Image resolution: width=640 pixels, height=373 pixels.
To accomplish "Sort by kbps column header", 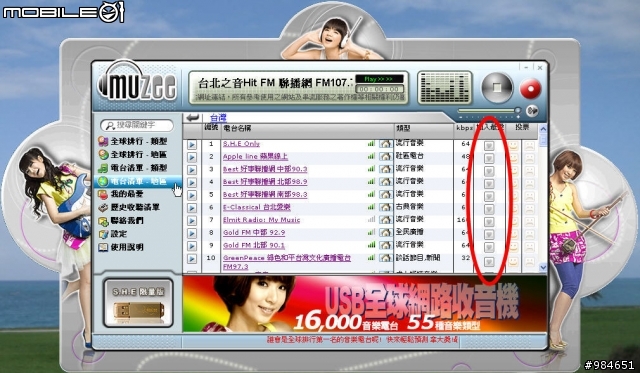I will click(464, 128).
